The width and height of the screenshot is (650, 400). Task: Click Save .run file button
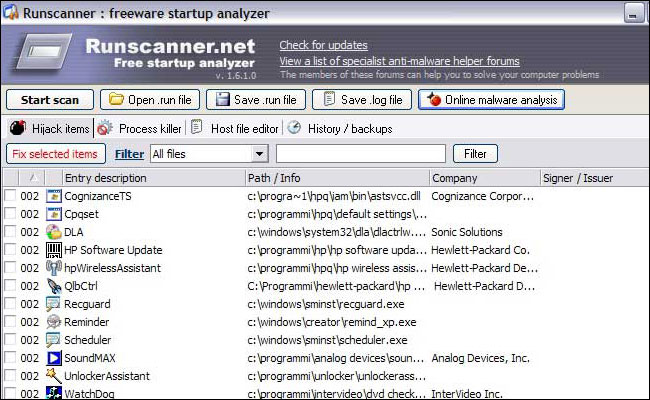pos(256,100)
